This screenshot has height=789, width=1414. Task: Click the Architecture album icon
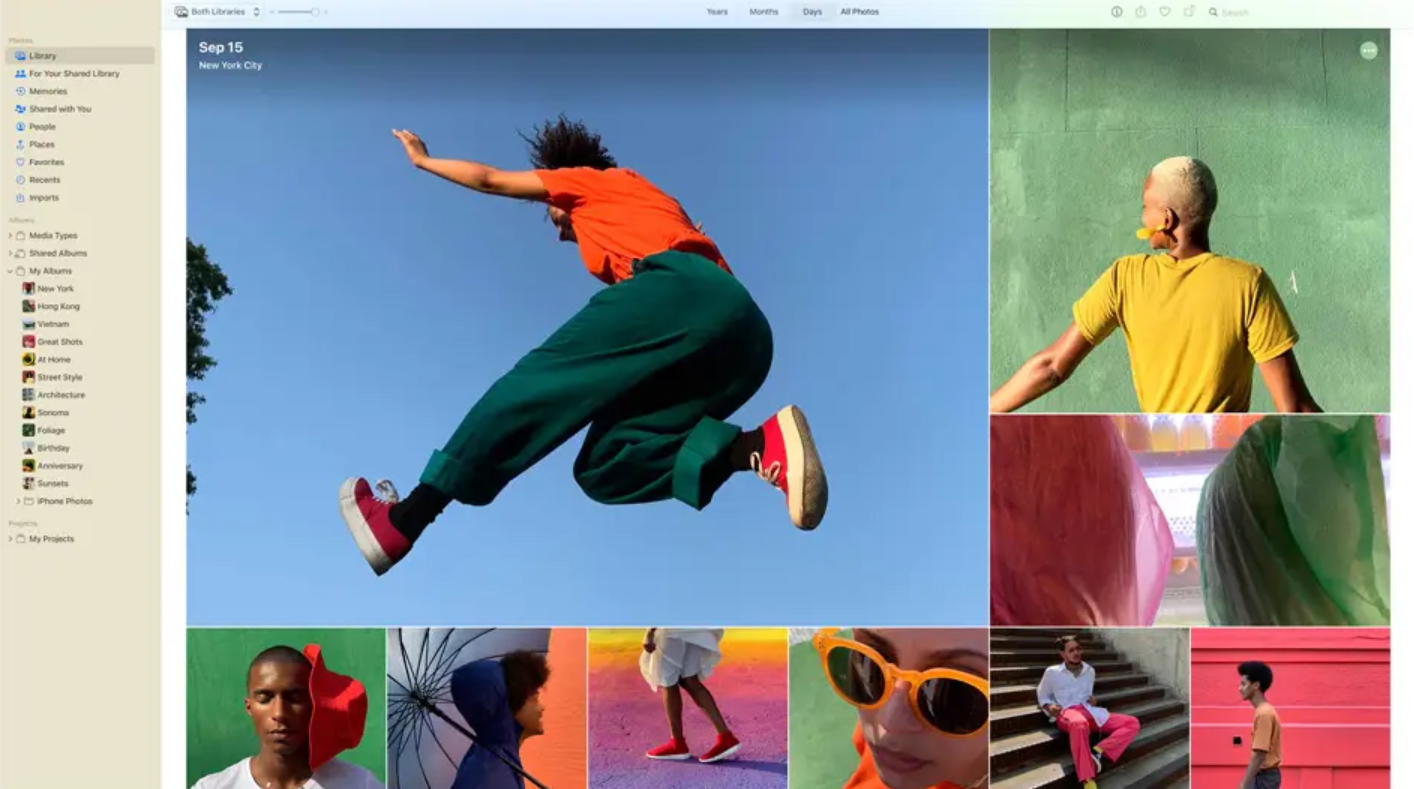[29, 395]
